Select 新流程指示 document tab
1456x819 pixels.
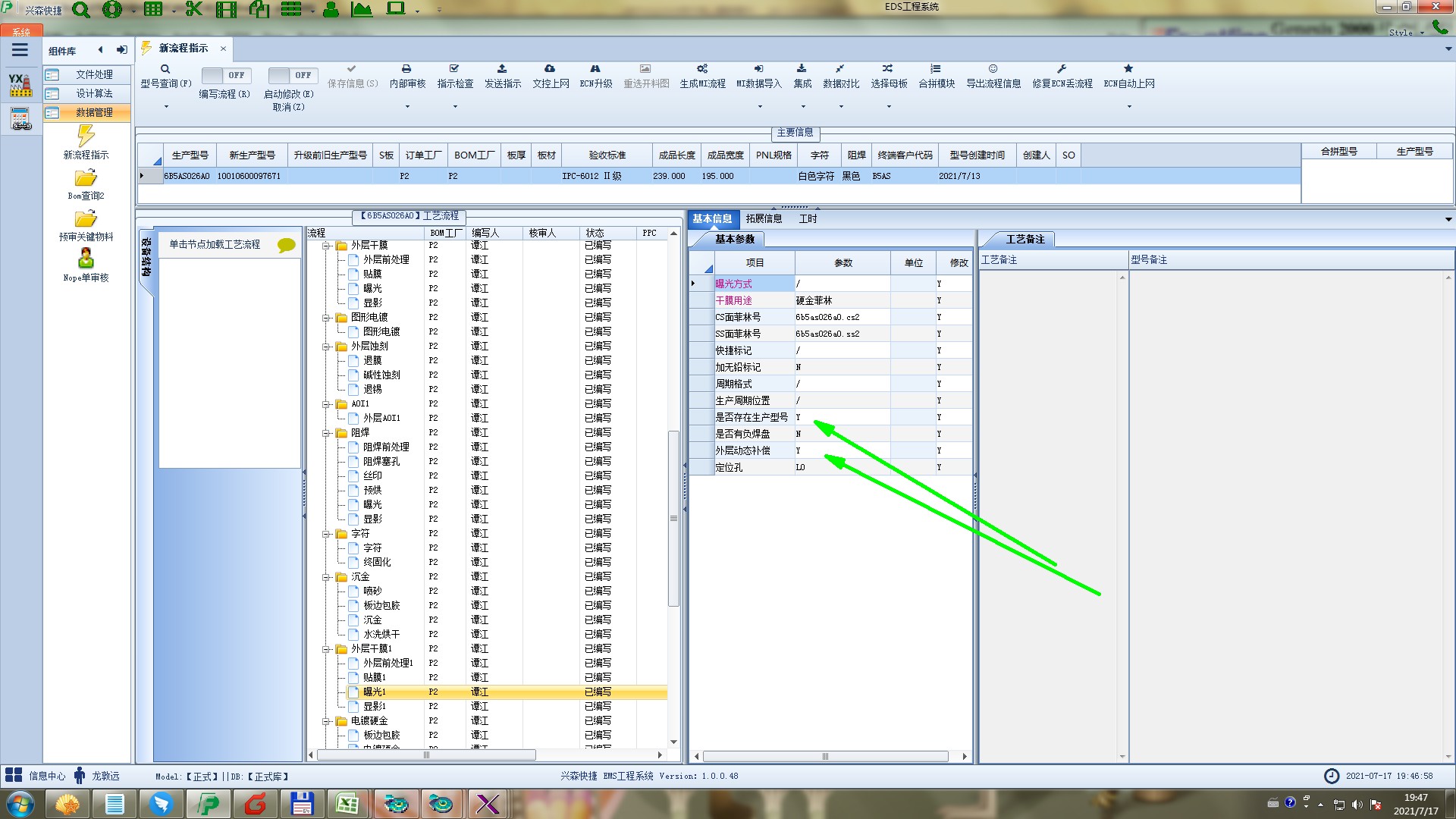point(183,48)
